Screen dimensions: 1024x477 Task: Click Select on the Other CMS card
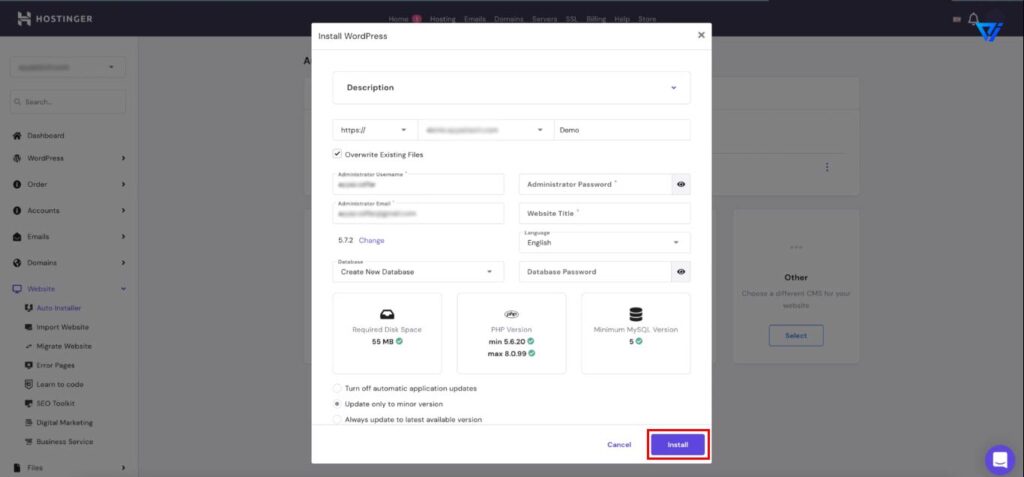pyautogui.click(x=795, y=335)
